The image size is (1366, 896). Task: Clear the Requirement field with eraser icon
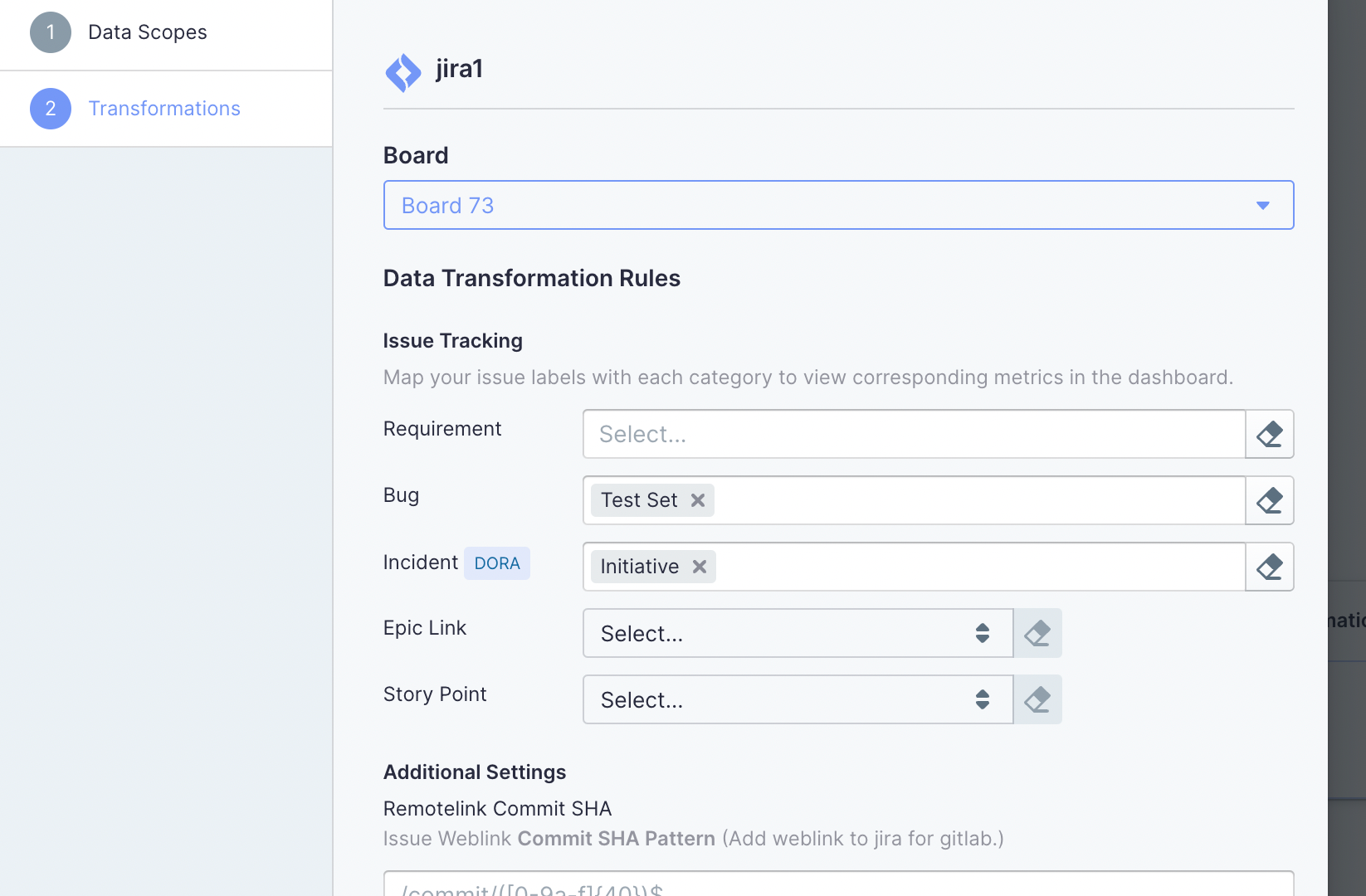click(x=1270, y=434)
